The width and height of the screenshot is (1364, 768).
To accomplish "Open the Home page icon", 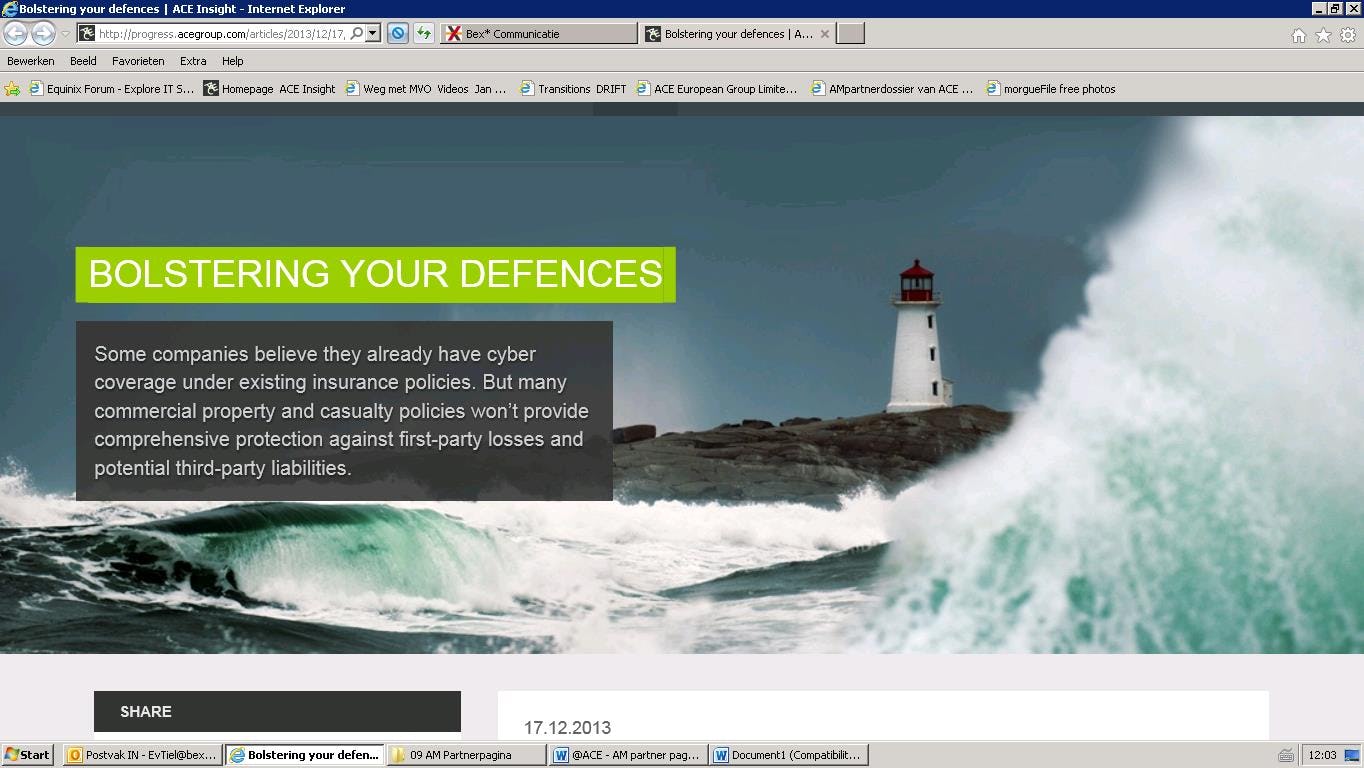I will click(x=1298, y=35).
